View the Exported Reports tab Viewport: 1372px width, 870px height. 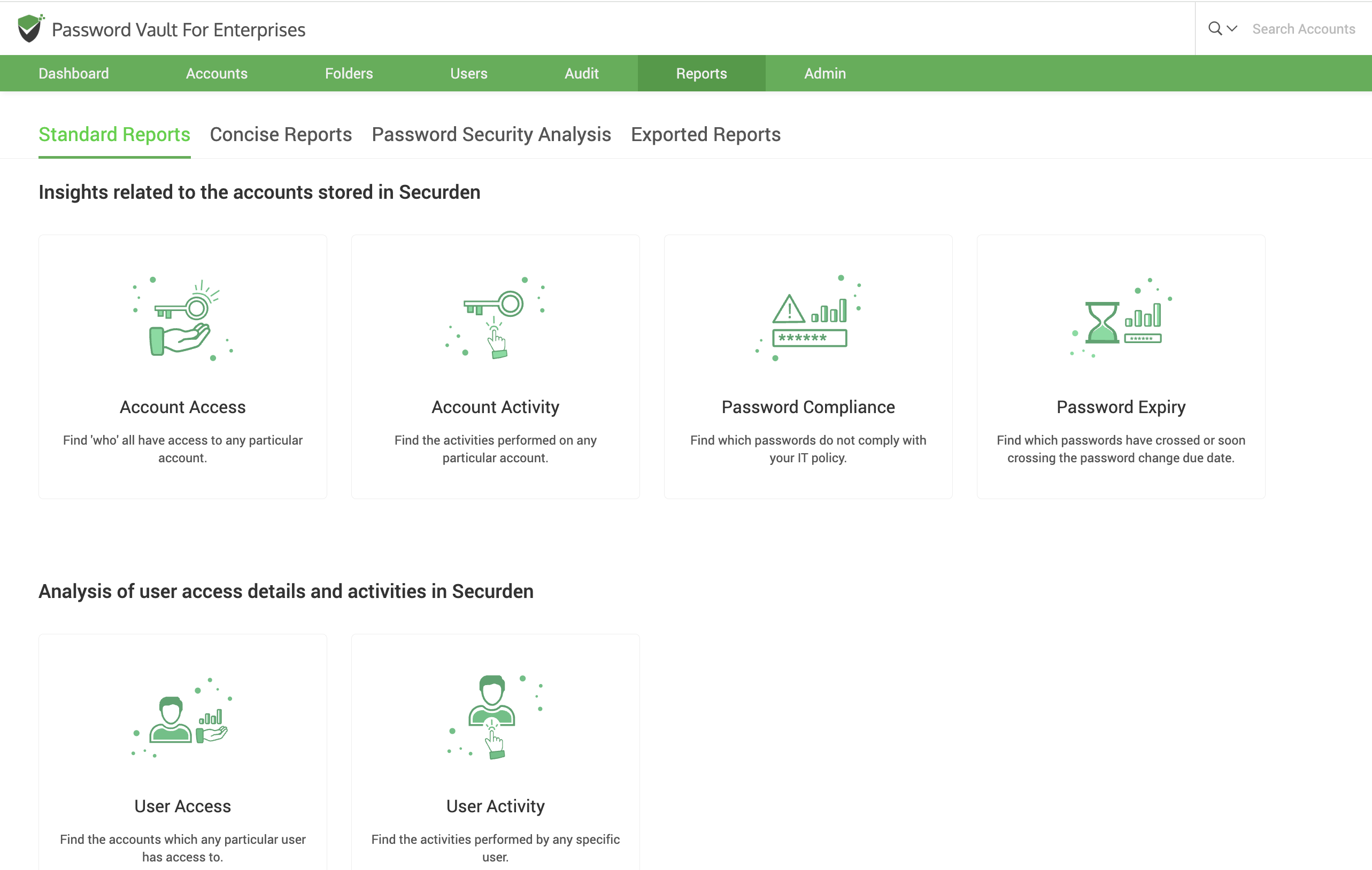[x=705, y=134]
